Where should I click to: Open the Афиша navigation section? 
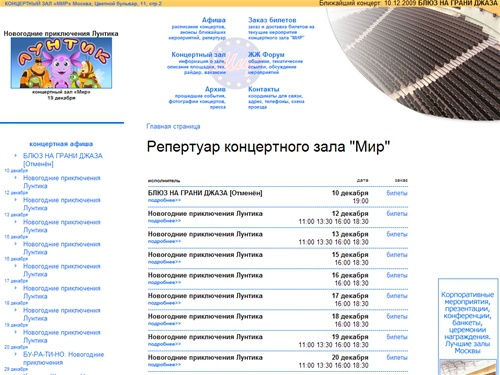[214, 20]
